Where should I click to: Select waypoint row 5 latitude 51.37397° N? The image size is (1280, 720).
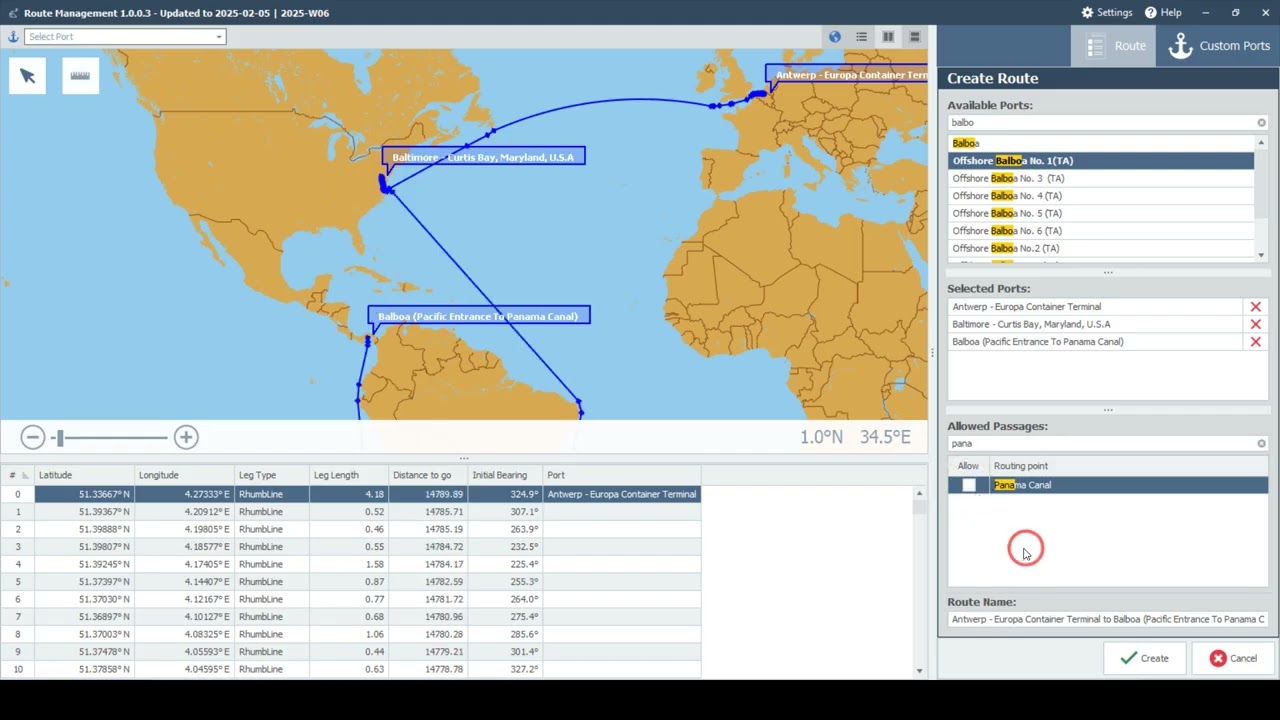(x=350, y=582)
